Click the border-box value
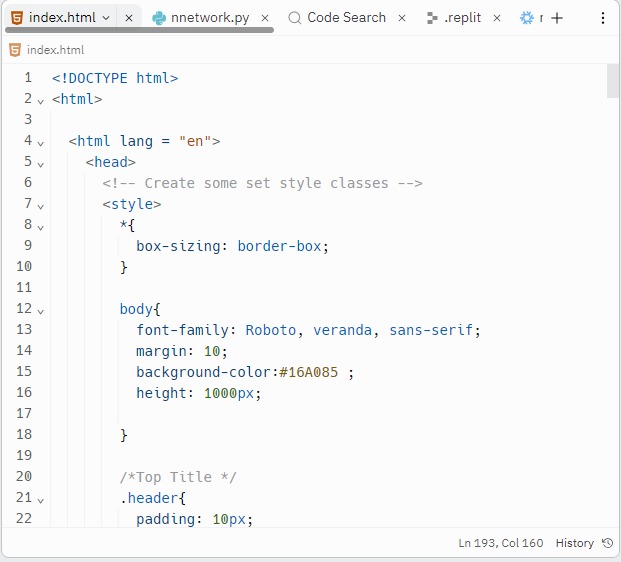The image size is (621, 562). pyautogui.click(x=279, y=246)
